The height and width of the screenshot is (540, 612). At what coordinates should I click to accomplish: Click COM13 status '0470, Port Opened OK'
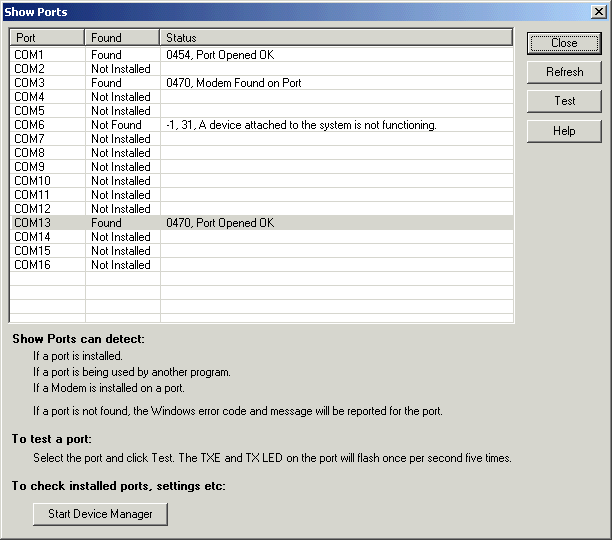220,223
